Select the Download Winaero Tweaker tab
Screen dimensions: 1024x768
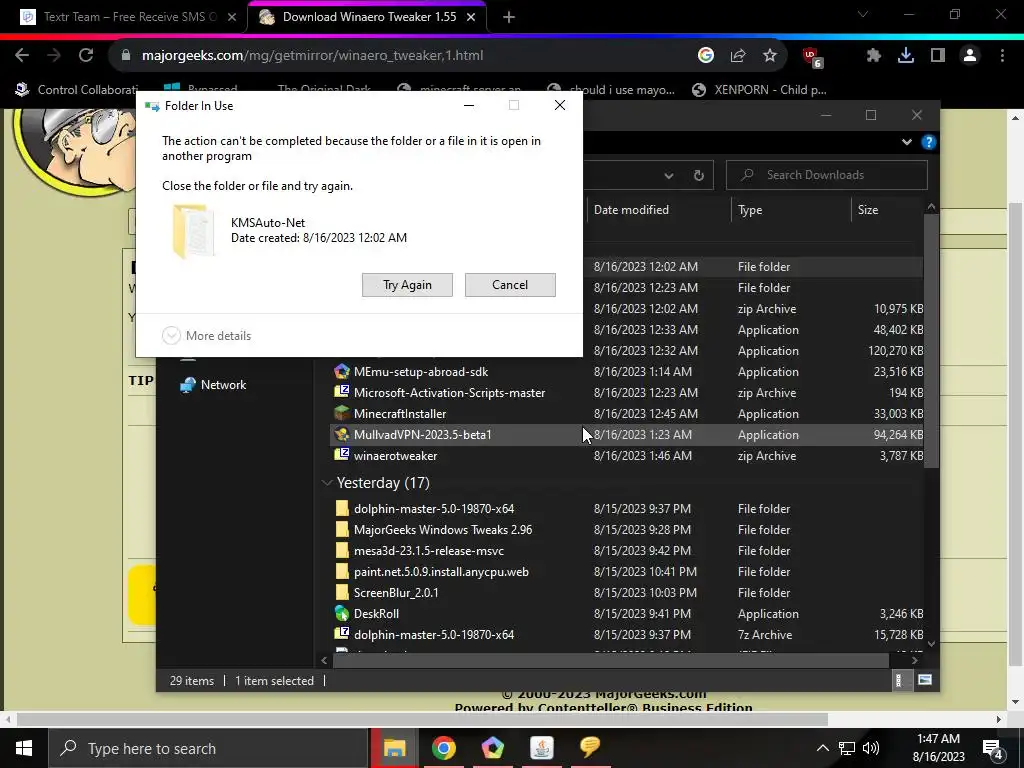click(369, 17)
